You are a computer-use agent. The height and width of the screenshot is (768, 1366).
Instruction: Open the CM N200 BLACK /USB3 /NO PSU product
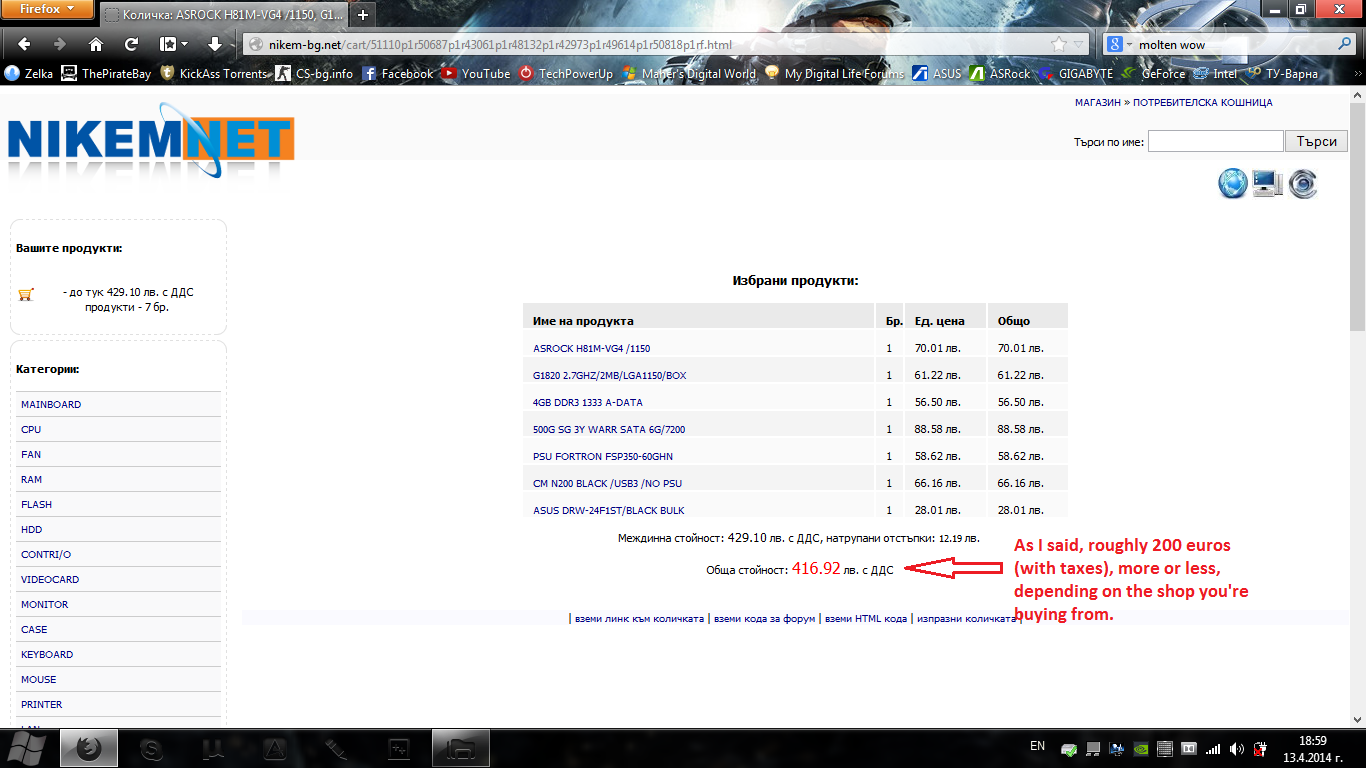(x=607, y=483)
